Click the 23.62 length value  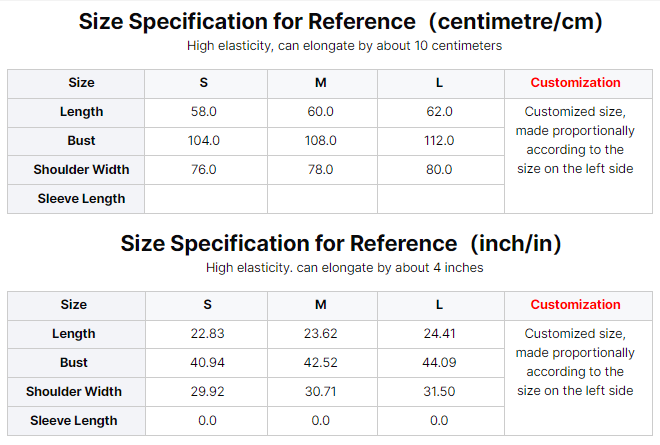click(x=321, y=334)
